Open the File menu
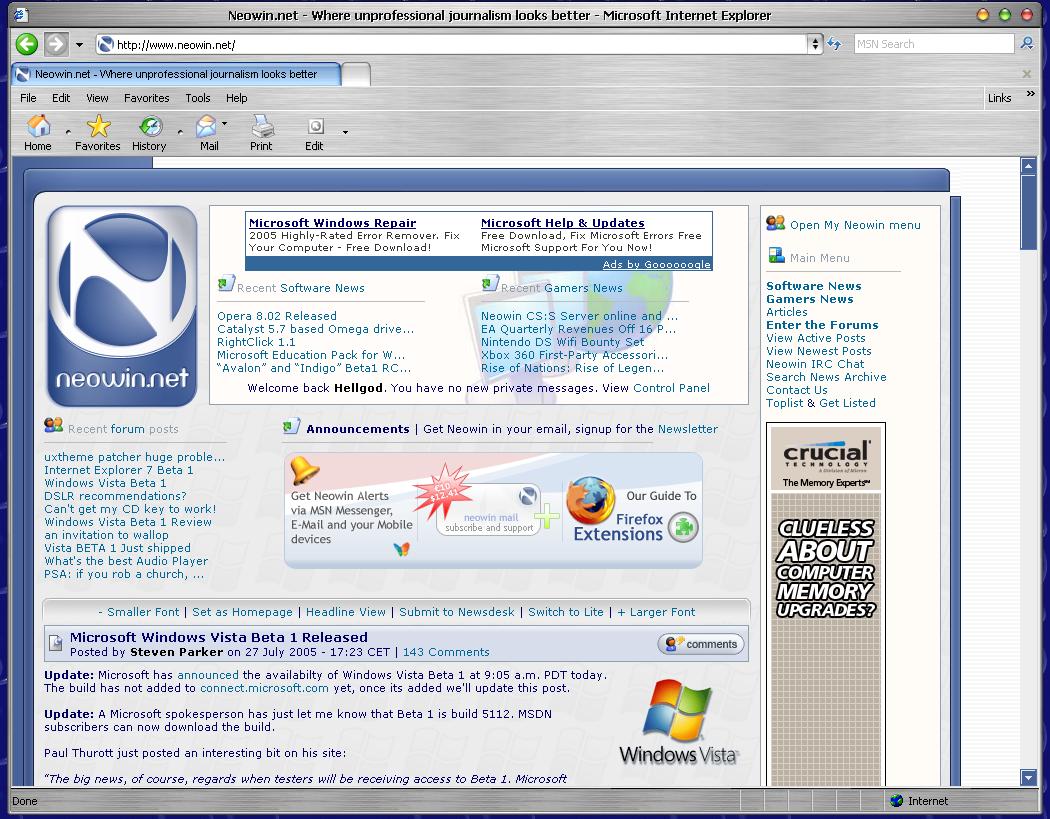 pos(28,98)
